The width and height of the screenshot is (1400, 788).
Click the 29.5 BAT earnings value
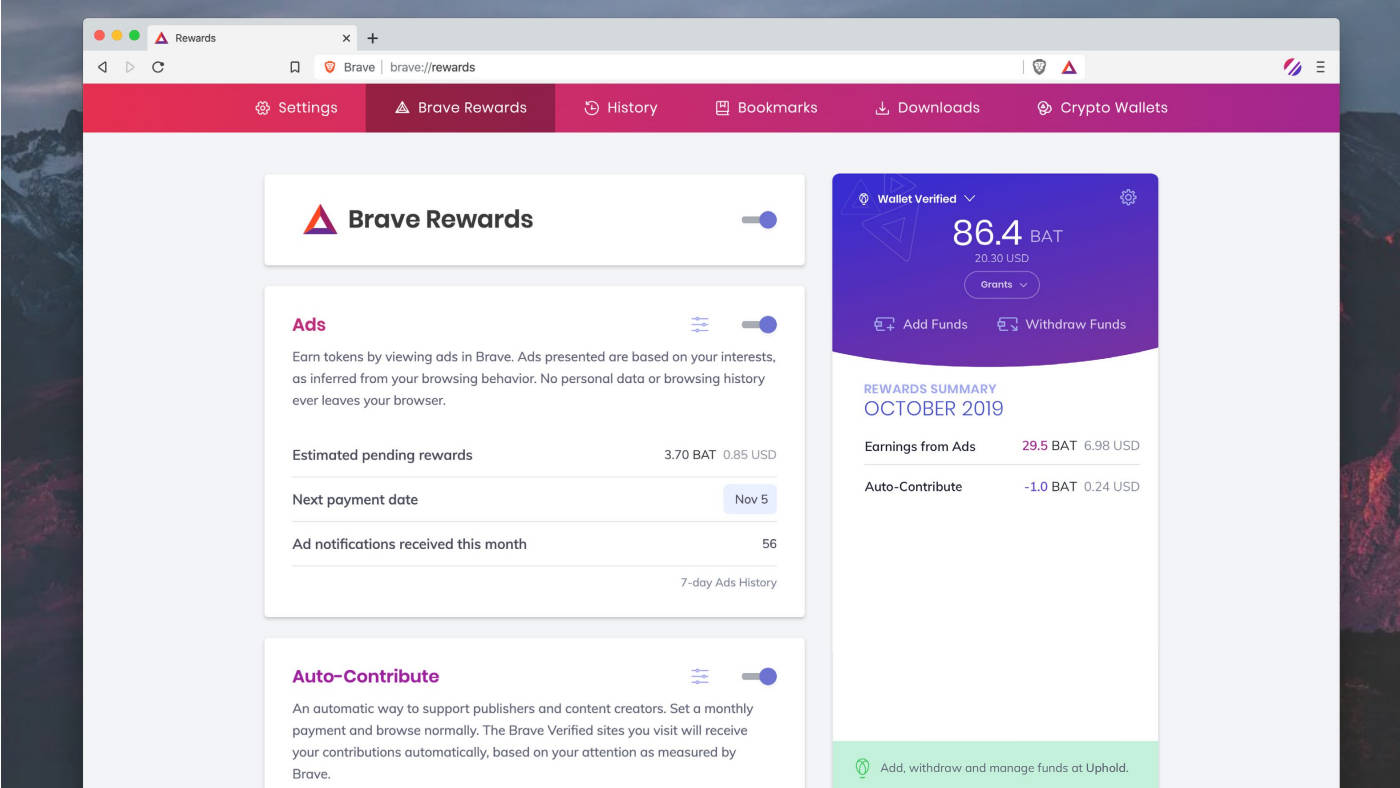[x=1049, y=446]
